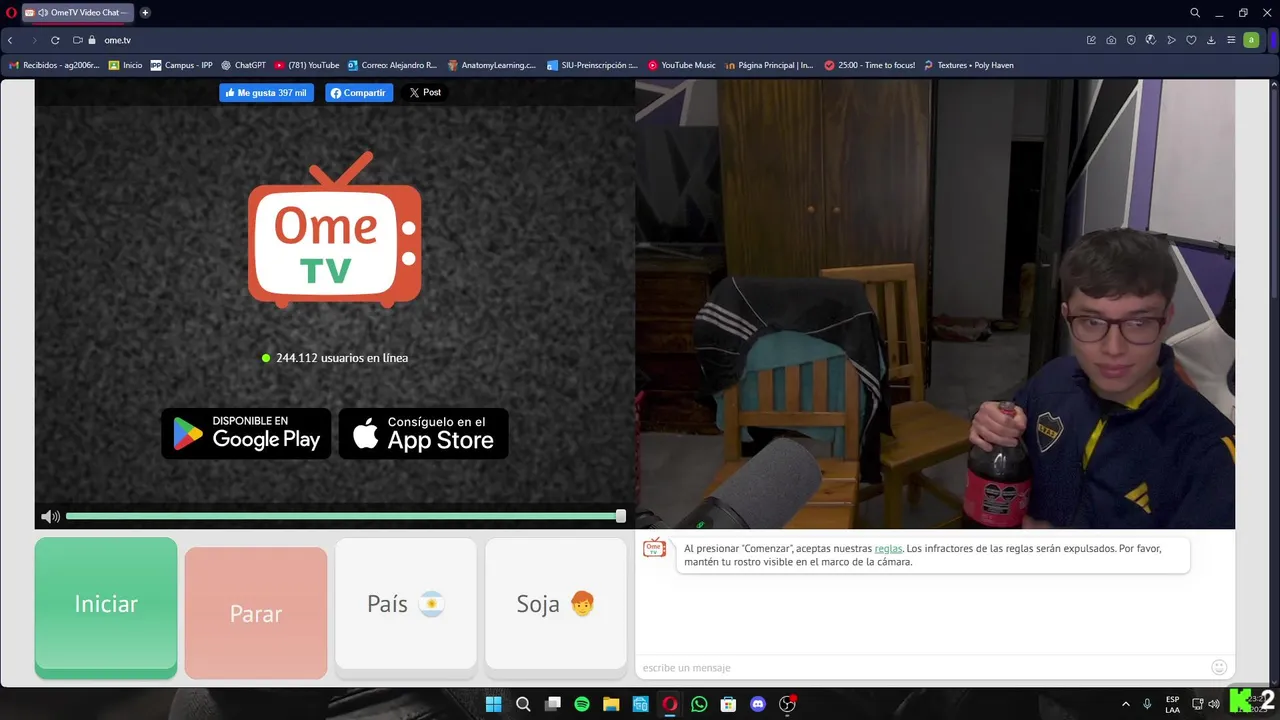This screenshot has height=720, width=1280.
Task: Expand the hidden system tray icons
Action: 1126,704
